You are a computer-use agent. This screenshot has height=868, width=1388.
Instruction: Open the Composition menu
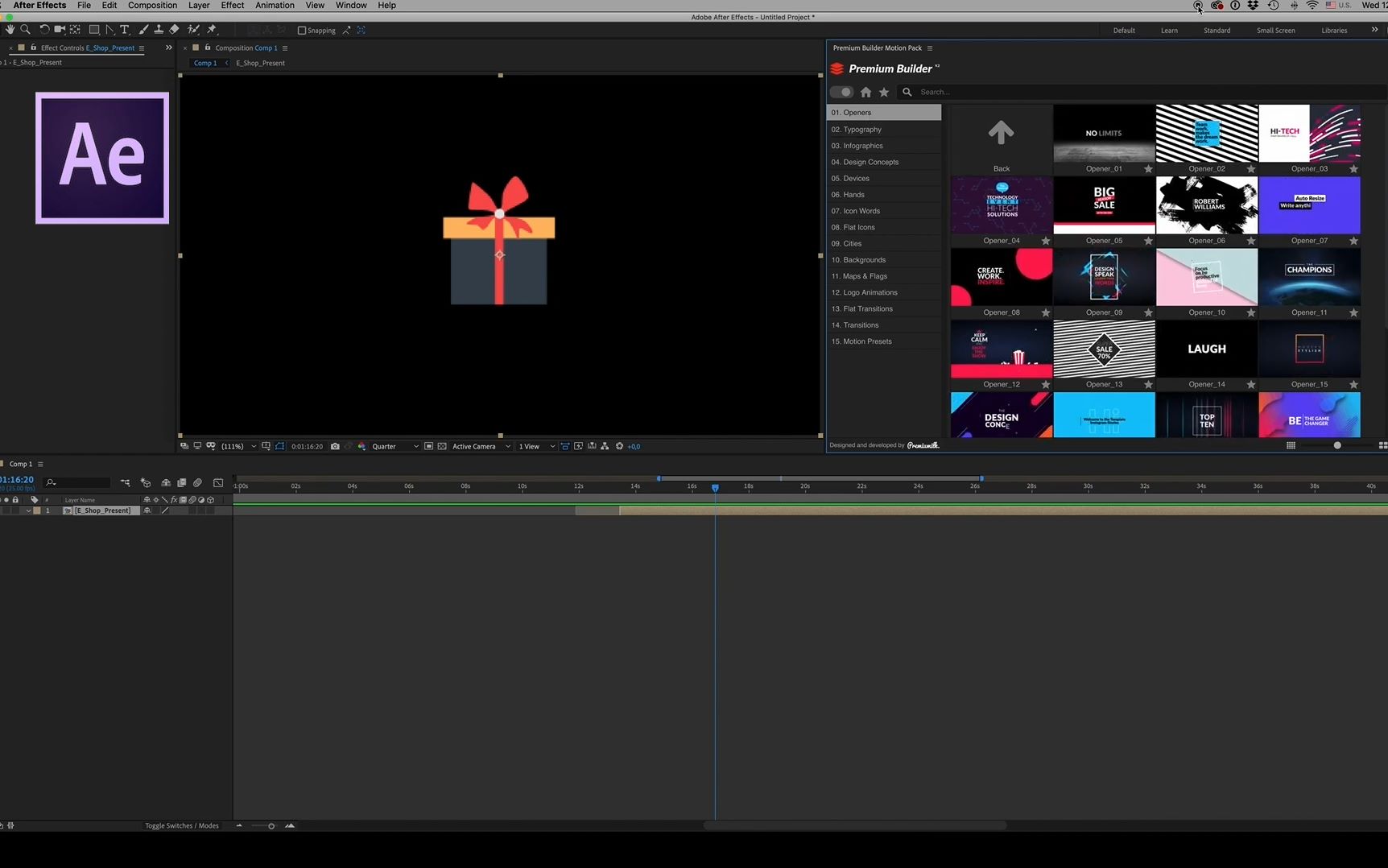pos(152,6)
